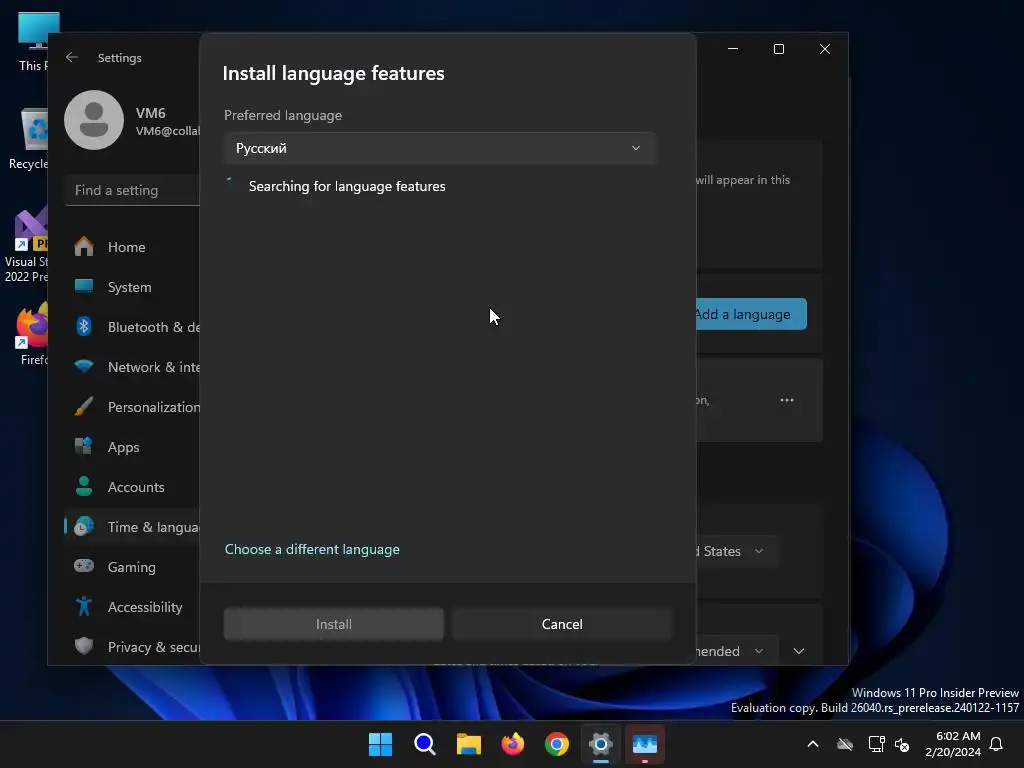Open Accessibility settings category
The image size is (1024, 768).
[133, 607]
